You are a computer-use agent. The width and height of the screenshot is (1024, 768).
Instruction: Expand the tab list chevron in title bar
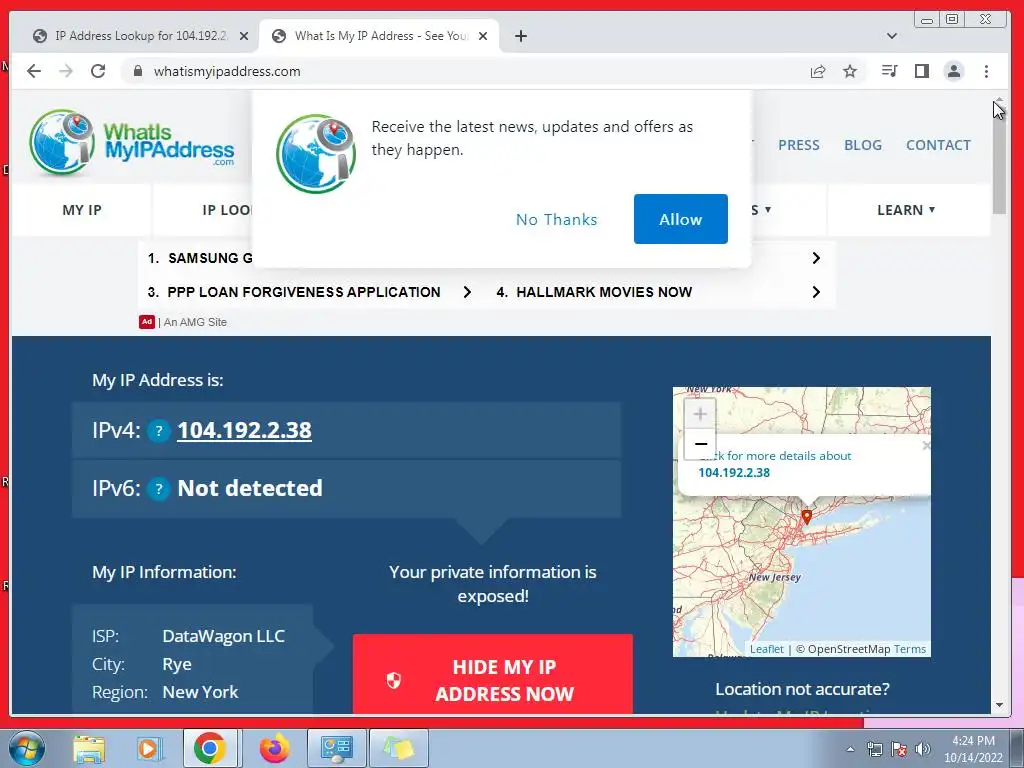tap(891, 36)
